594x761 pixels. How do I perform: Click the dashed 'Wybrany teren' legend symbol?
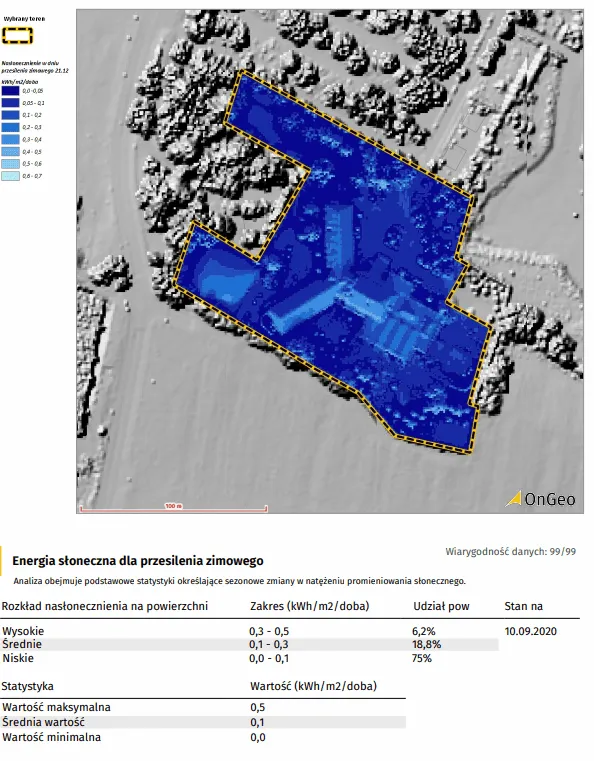pyautogui.click(x=17, y=36)
